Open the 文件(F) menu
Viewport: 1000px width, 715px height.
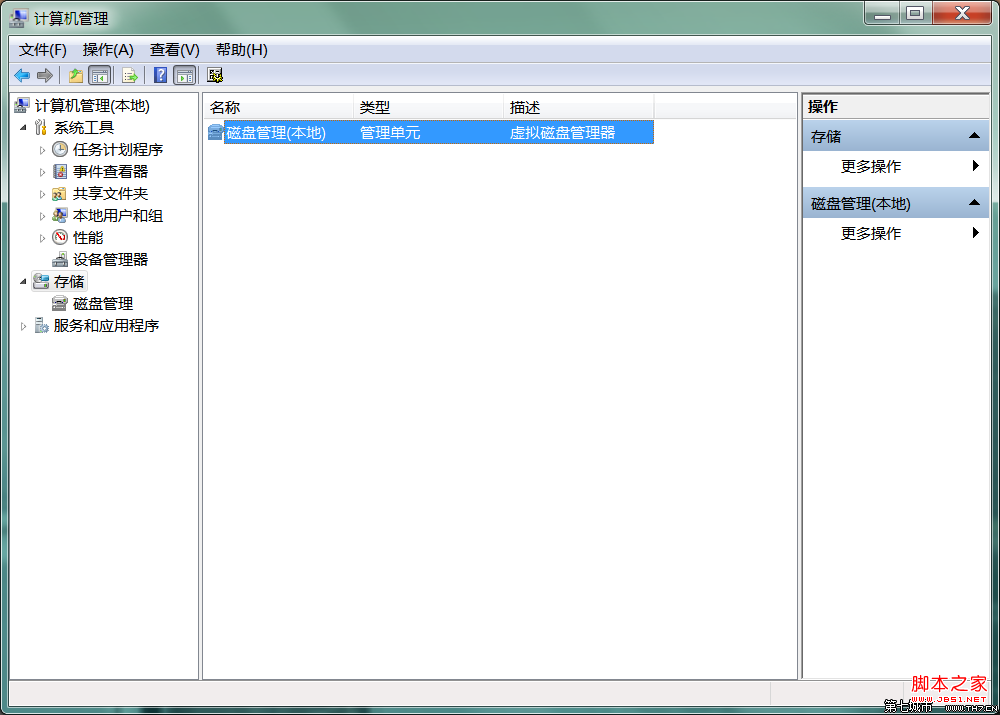click(x=40, y=49)
